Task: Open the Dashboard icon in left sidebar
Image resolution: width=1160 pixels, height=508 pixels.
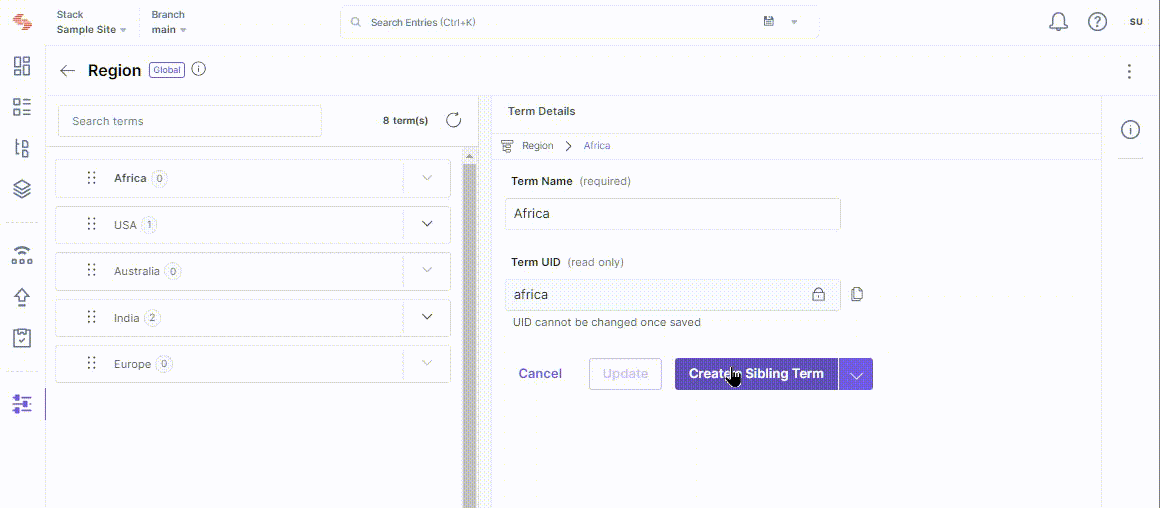Action: (22, 66)
